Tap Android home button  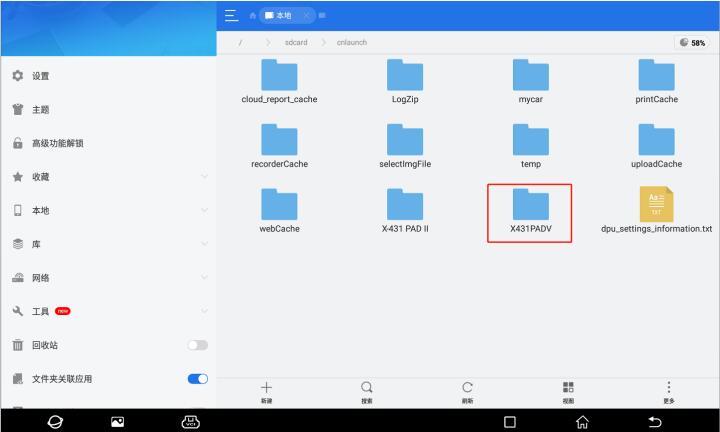[x=582, y=421]
